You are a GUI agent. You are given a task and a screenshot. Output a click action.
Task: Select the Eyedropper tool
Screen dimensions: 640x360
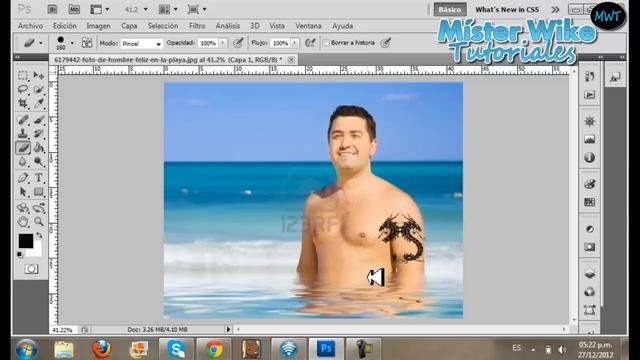tap(39, 103)
